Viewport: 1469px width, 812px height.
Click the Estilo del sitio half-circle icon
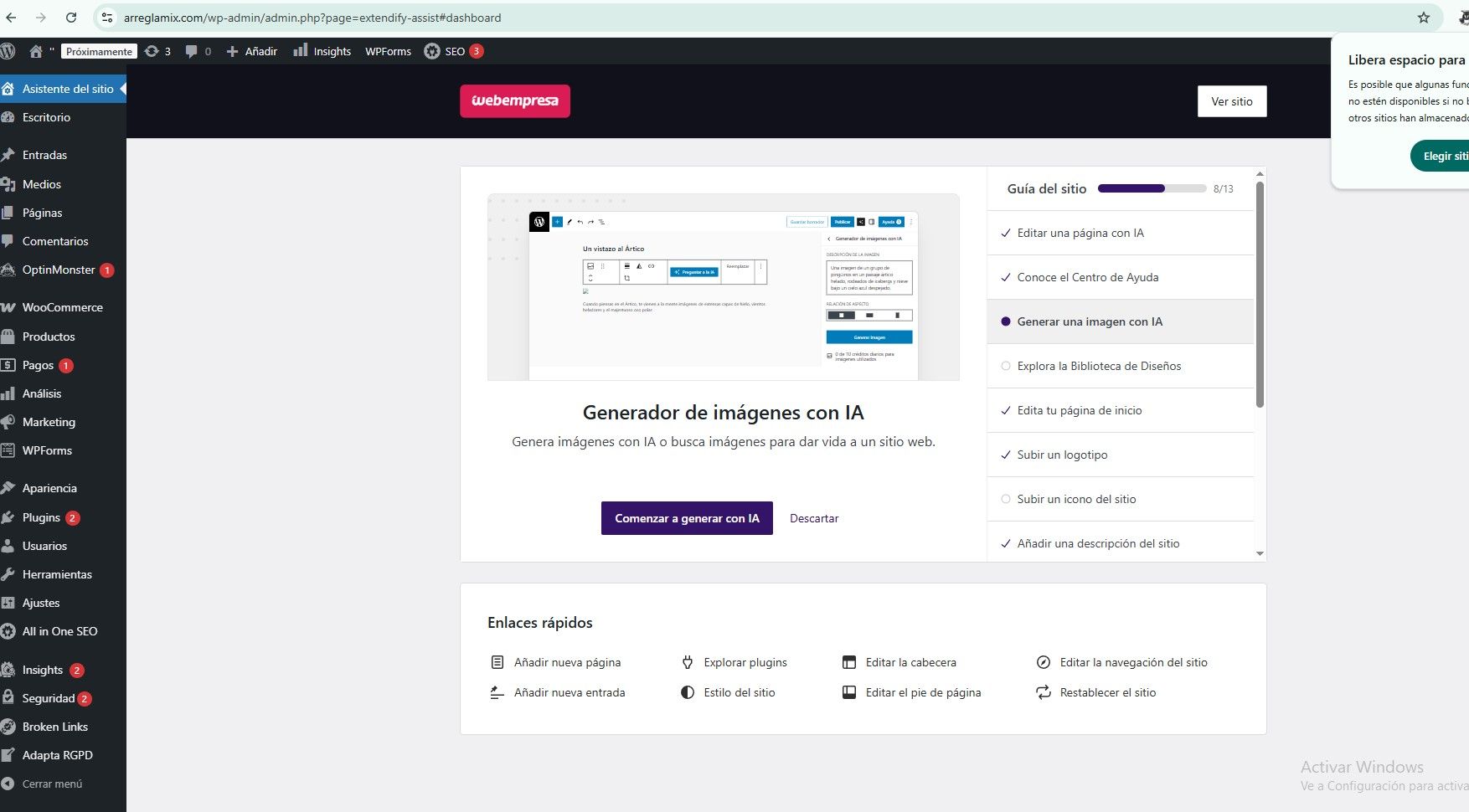tap(688, 692)
